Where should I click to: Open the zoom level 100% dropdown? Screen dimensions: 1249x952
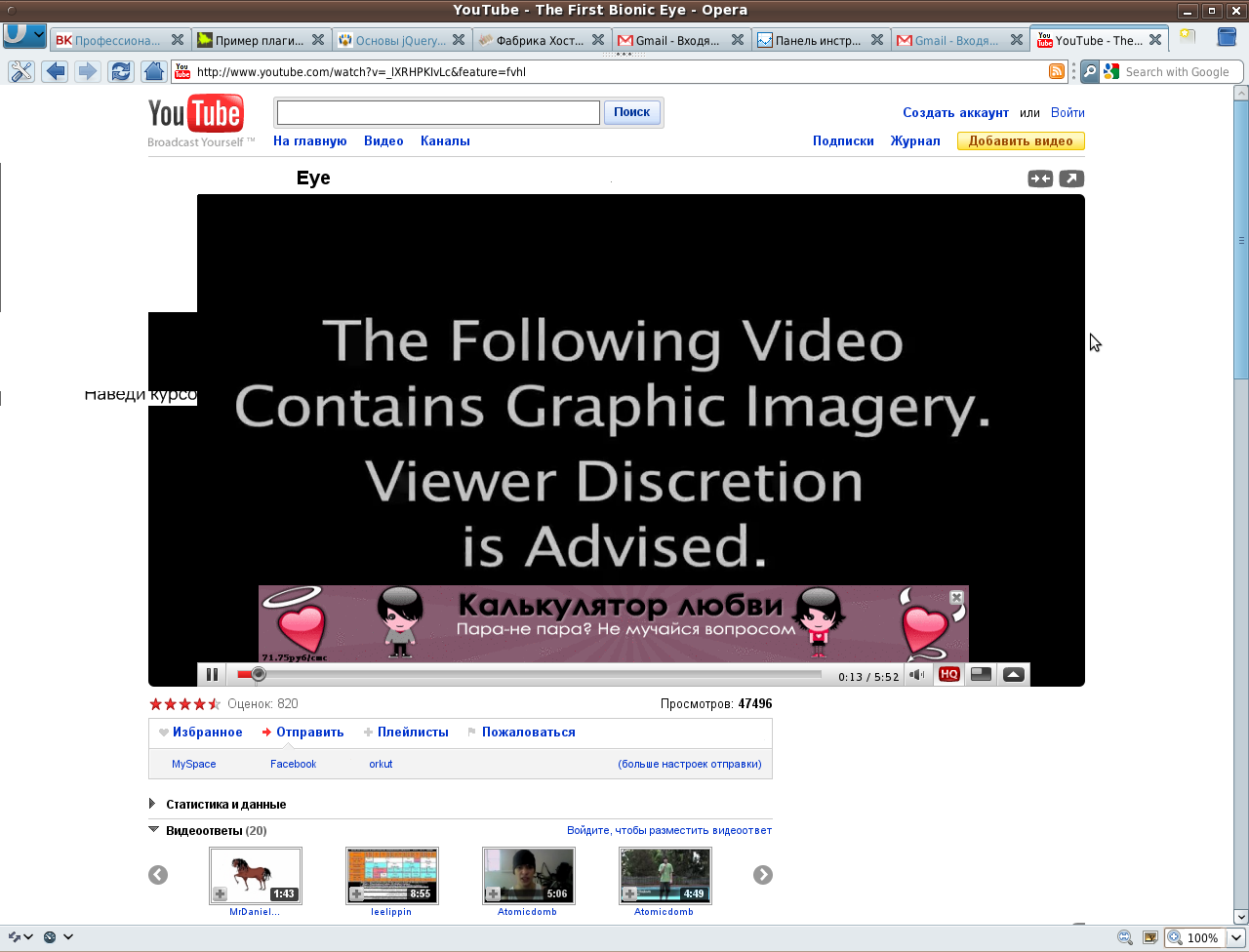[x=1235, y=938]
